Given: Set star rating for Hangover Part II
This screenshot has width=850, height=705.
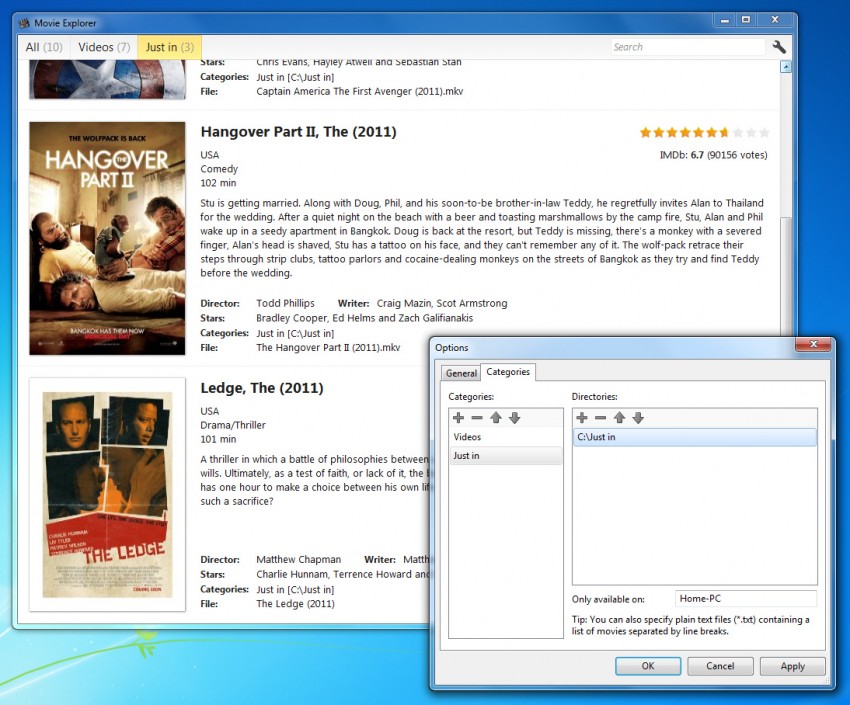Looking at the screenshot, I should 704,132.
